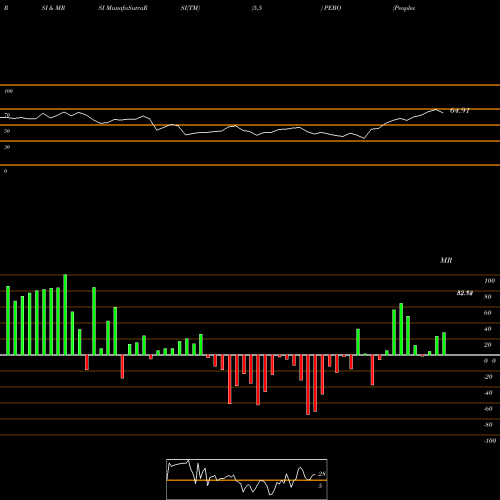Click the RSI axis '100' label on left
The image size is (500, 500).
coord(8,91)
